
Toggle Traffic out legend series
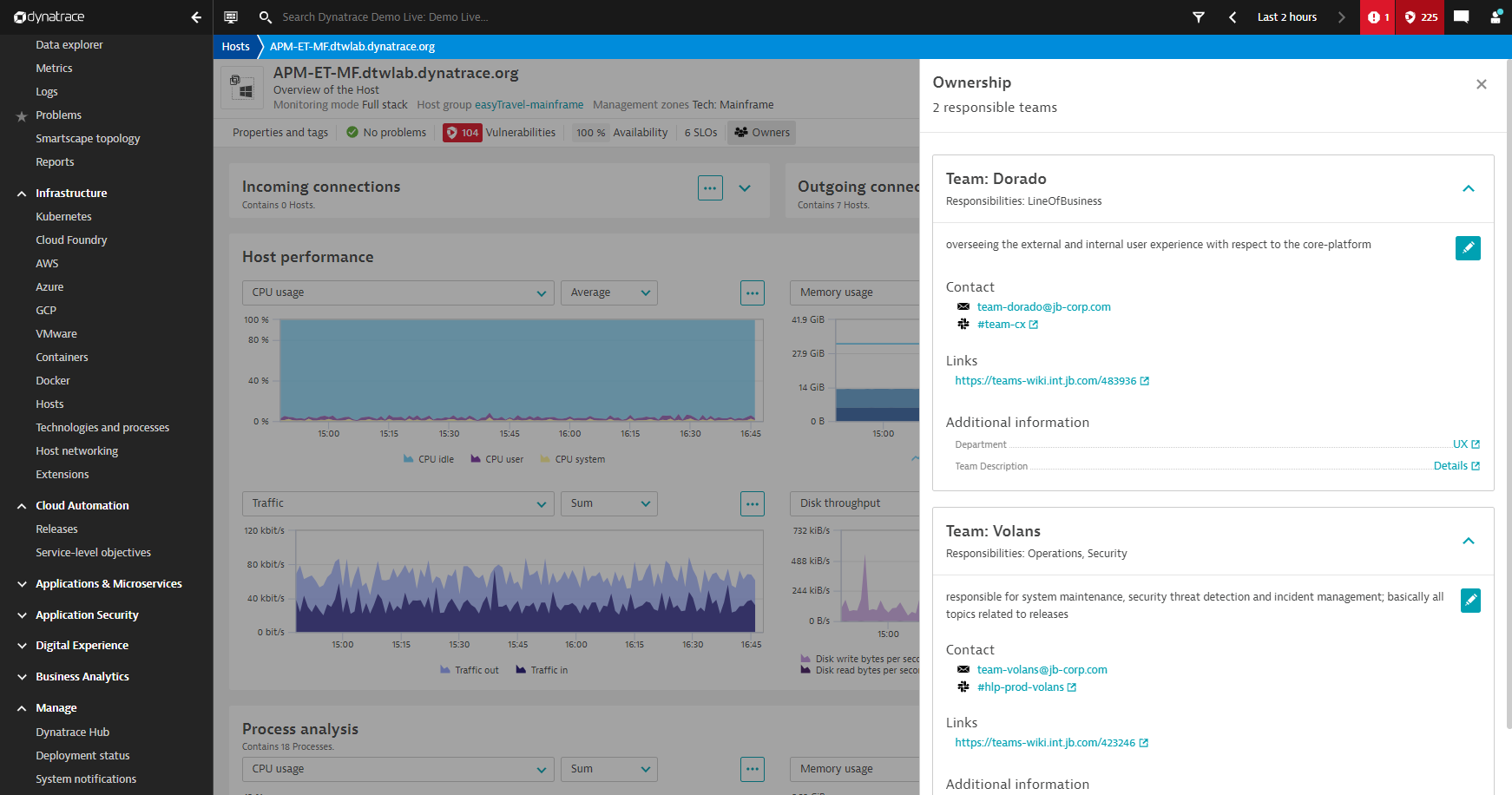470,670
